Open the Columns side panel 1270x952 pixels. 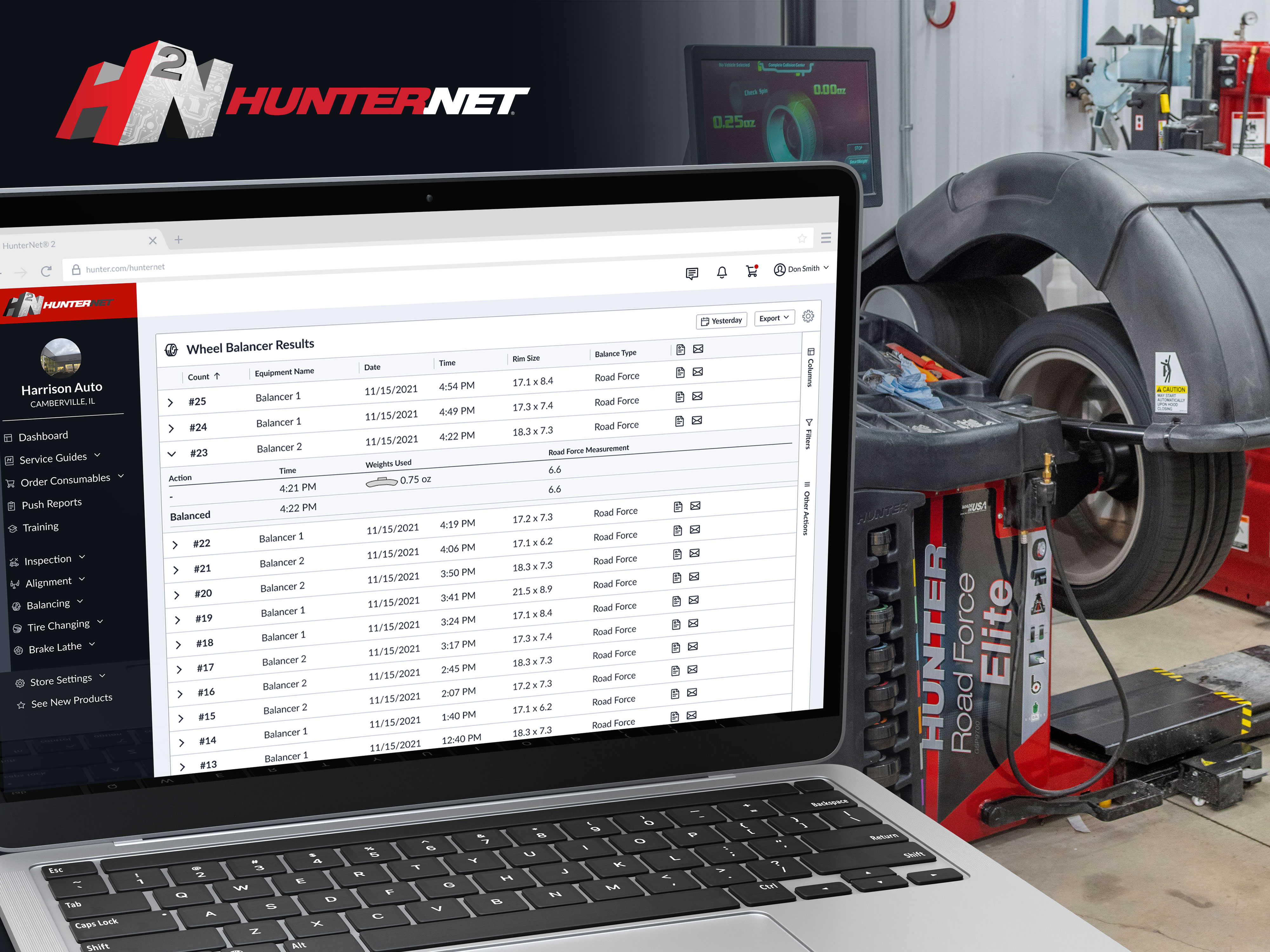[810, 367]
